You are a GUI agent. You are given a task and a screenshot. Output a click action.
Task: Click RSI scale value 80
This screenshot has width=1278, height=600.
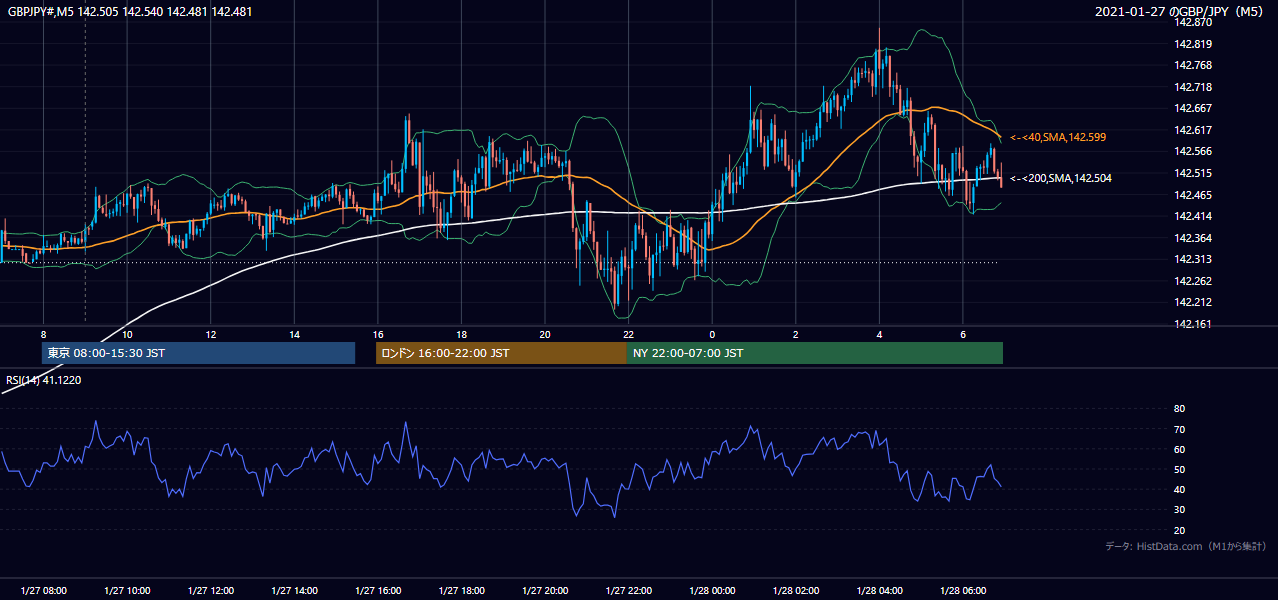click(x=1179, y=409)
